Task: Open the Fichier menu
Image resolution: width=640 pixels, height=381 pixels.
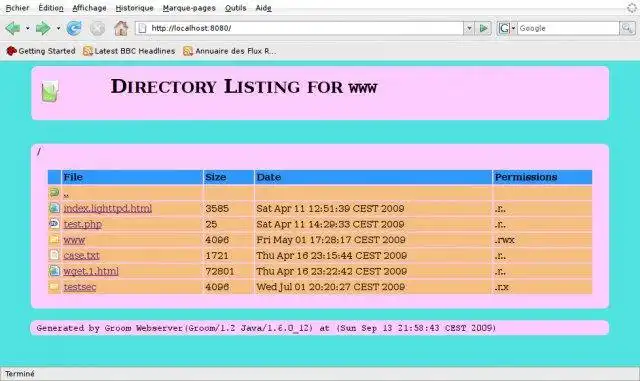Action: [17, 8]
